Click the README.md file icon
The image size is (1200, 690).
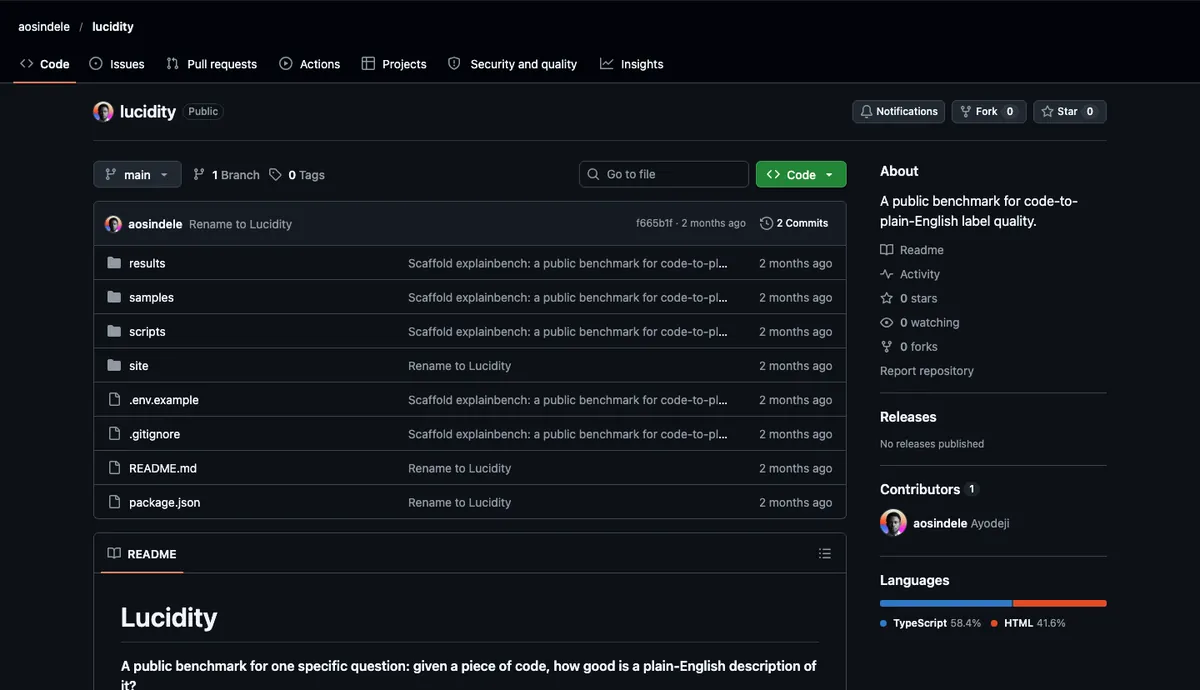(x=114, y=468)
